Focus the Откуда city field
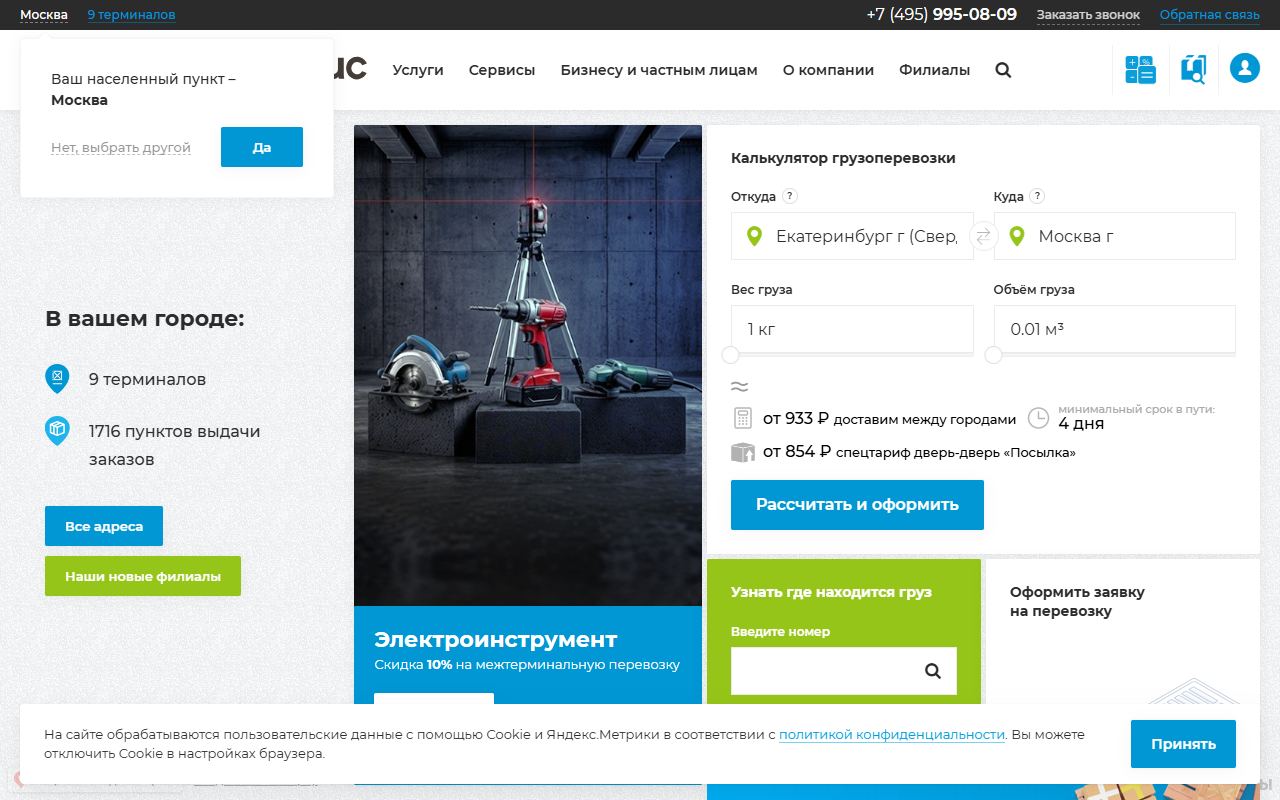Image resolution: width=1280 pixels, height=800 pixels. coord(852,236)
